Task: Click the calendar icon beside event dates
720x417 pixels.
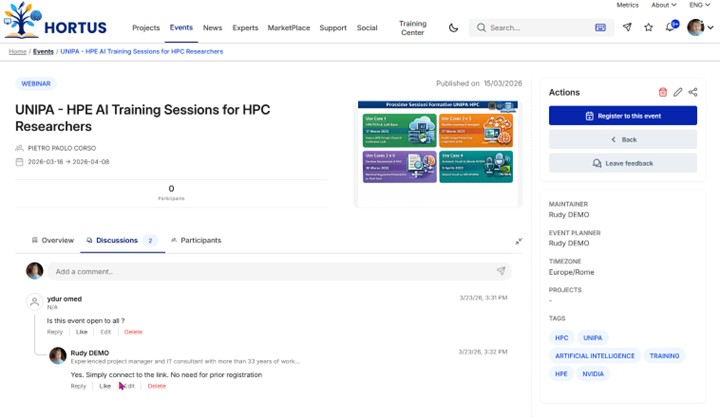Action: click(19, 162)
